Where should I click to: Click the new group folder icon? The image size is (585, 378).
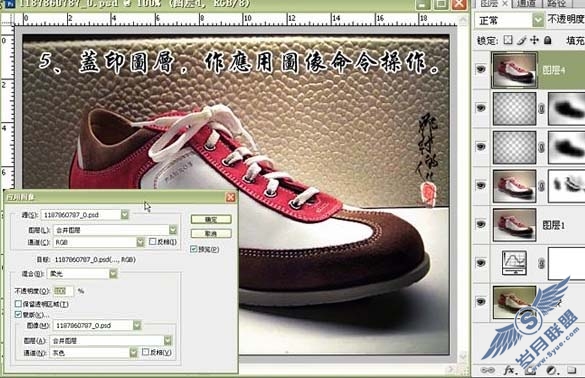tap(572, 370)
